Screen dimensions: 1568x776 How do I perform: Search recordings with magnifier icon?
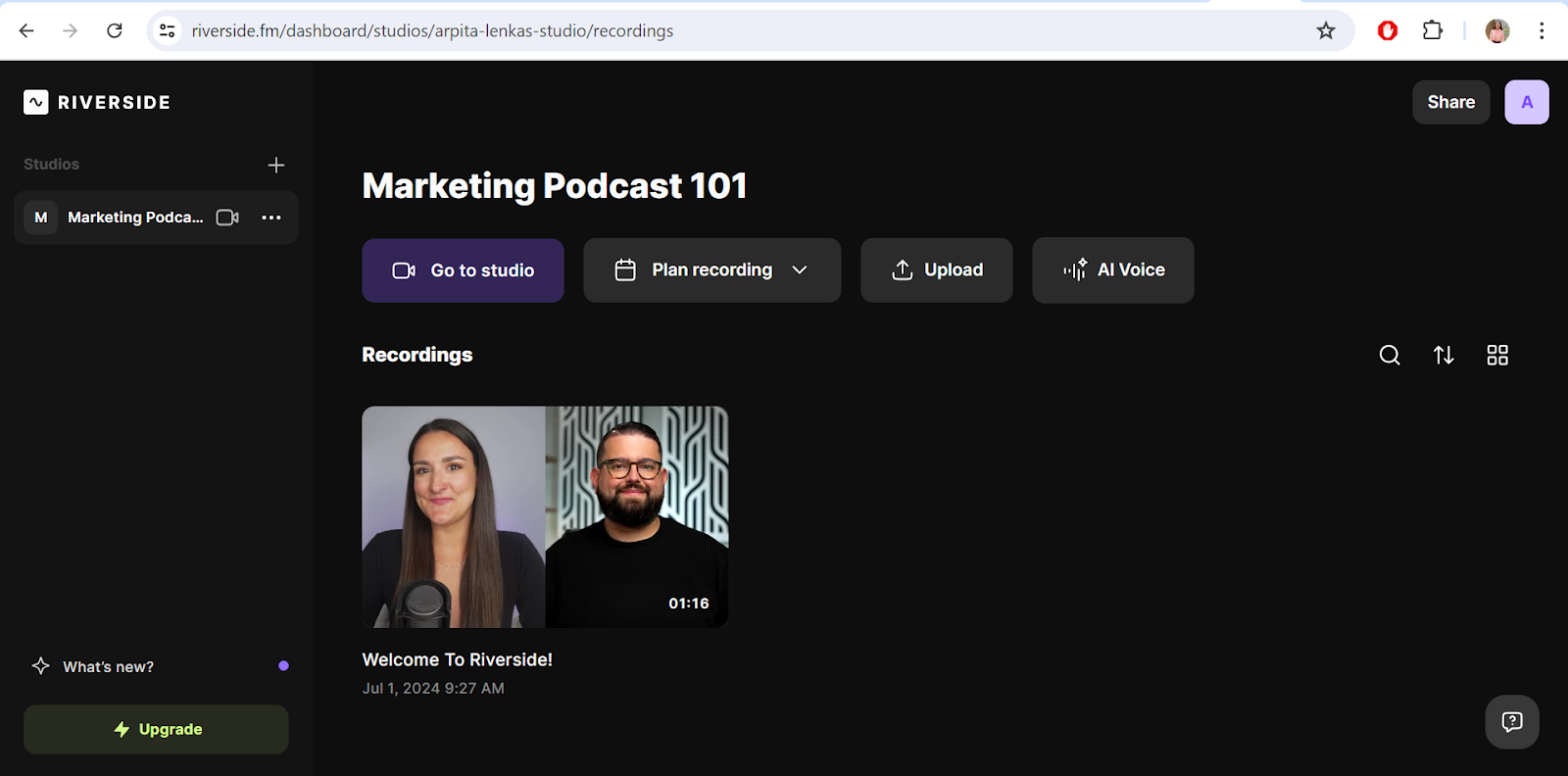pyautogui.click(x=1390, y=355)
